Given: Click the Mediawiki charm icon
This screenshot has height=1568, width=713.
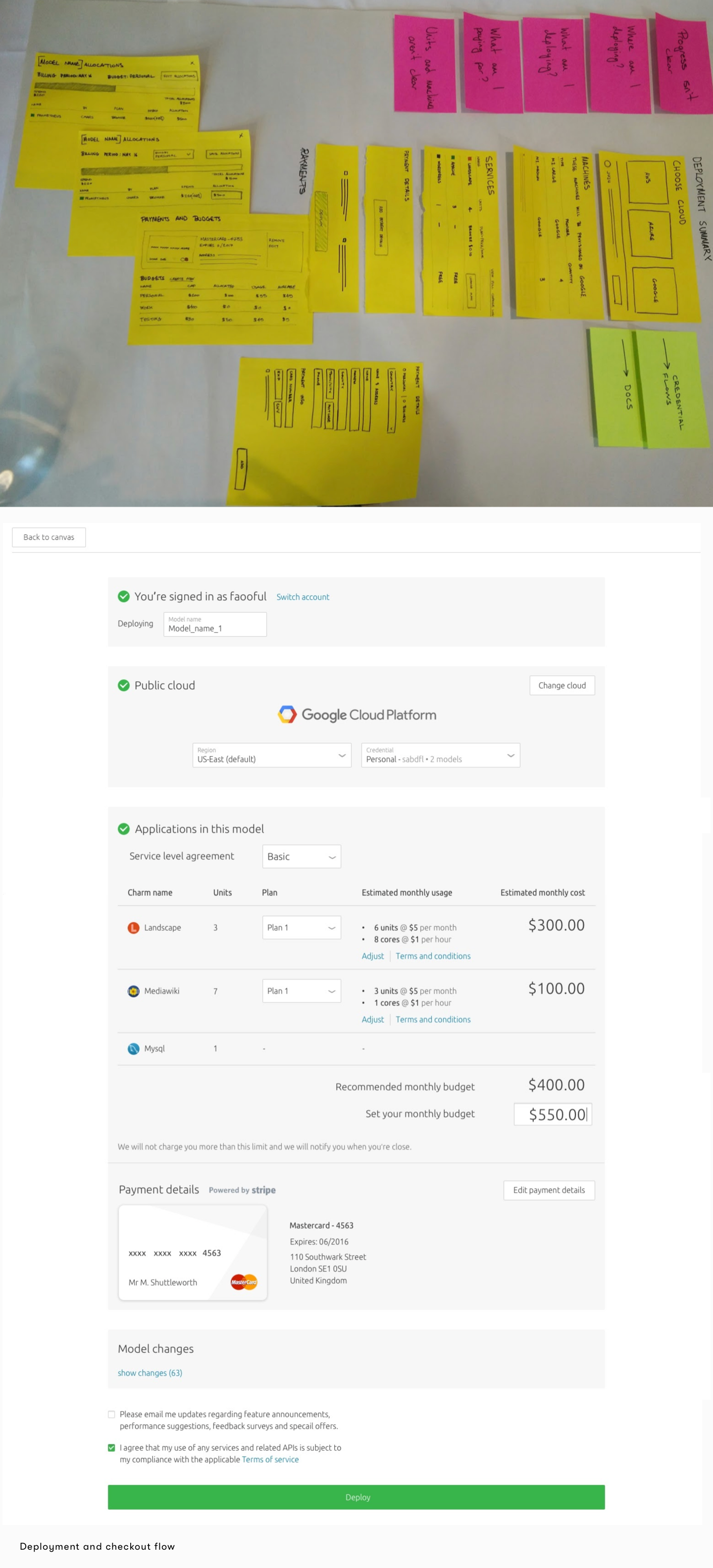Looking at the screenshot, I should (133, 991).
